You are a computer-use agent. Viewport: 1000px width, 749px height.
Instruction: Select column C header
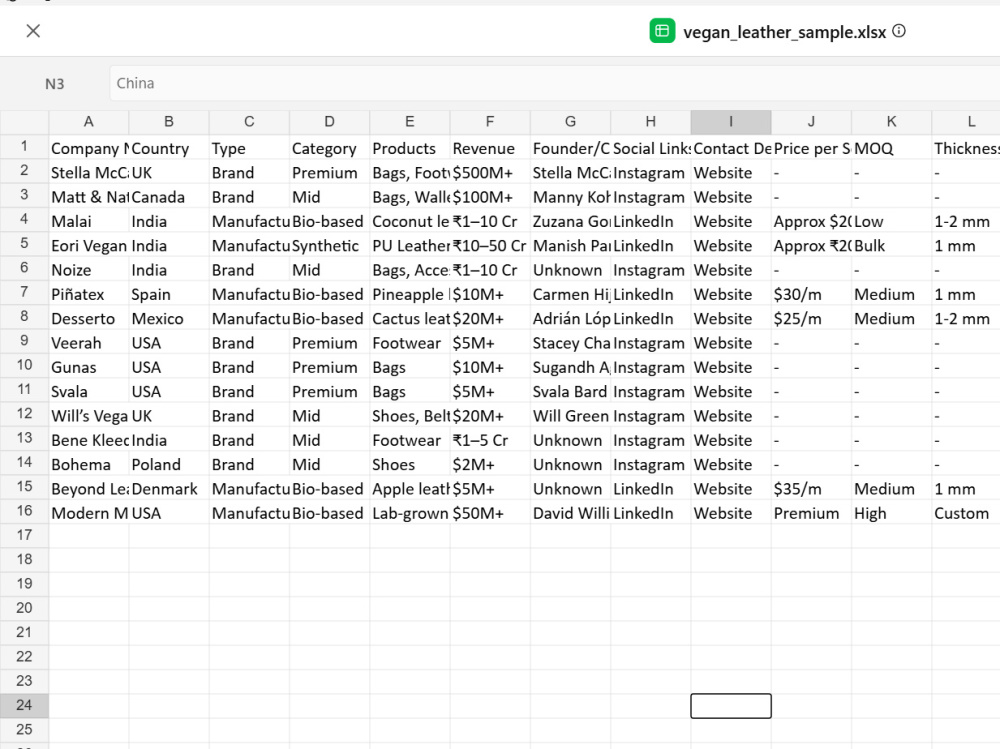(x=249, y=121)
